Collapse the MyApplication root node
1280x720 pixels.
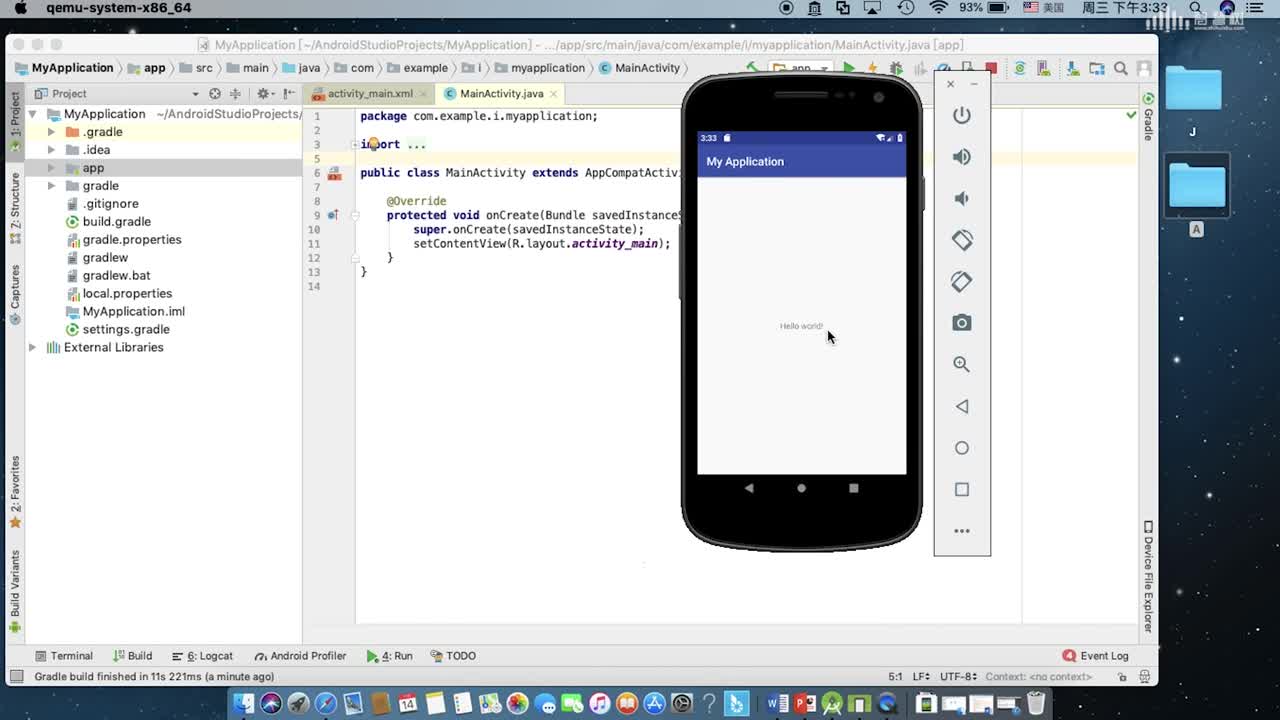pyautogui.click(x=33, y=114)
